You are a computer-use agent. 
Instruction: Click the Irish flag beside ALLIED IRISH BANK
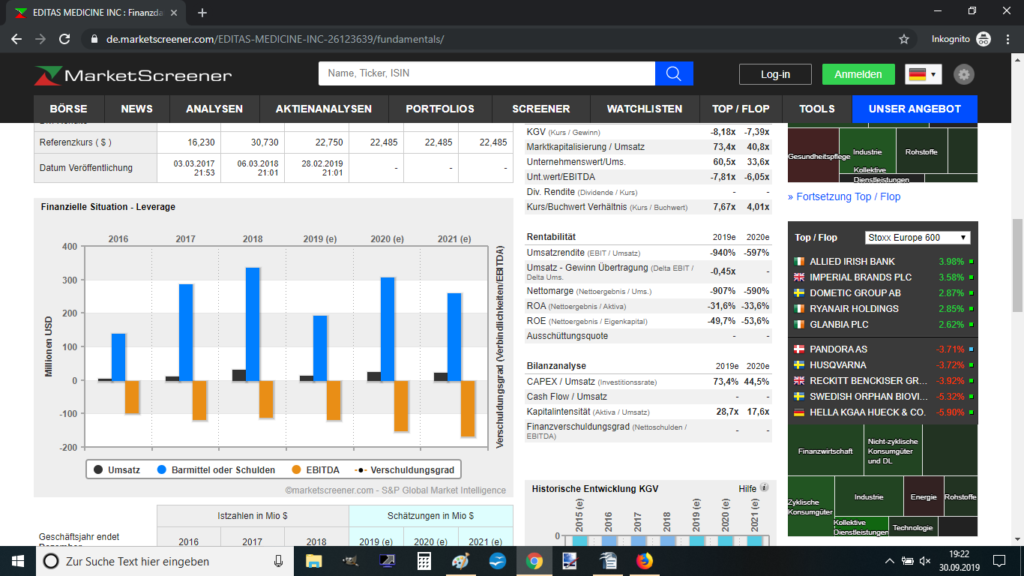point(799,261)
